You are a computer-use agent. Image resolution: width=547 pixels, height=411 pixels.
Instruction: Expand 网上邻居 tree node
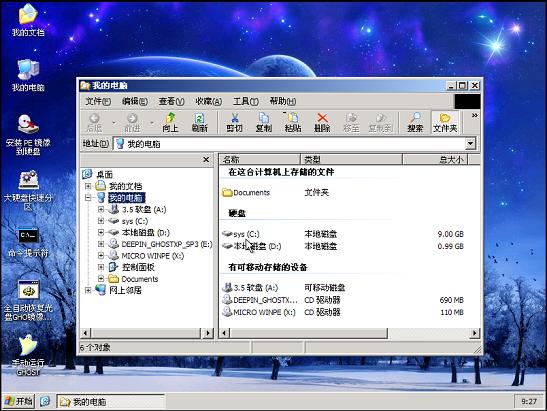click(x=88, y=290)
